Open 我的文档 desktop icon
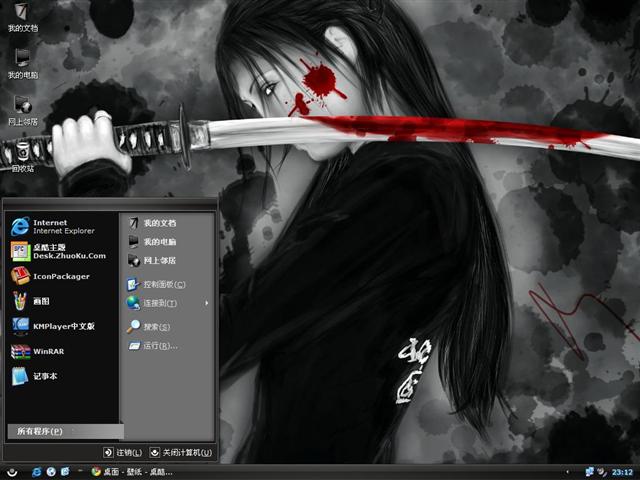Image resolution: width=640 pixels, height=480 pixels. [x=22, y=18]
